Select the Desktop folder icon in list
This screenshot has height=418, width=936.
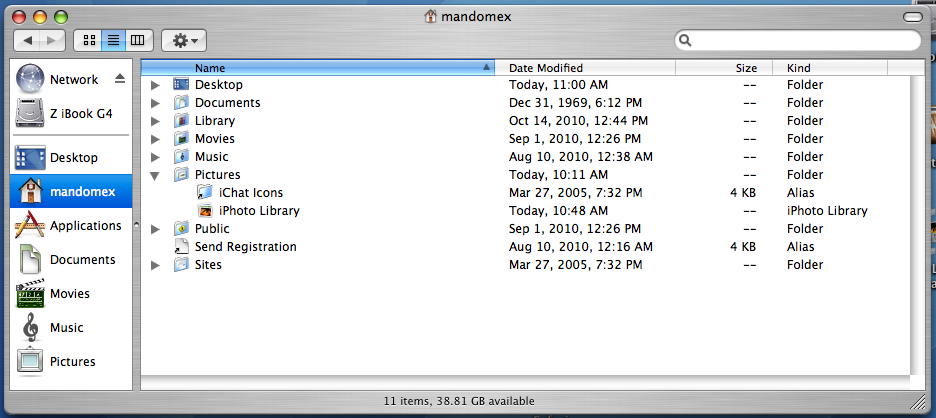(x=181, y=85)
